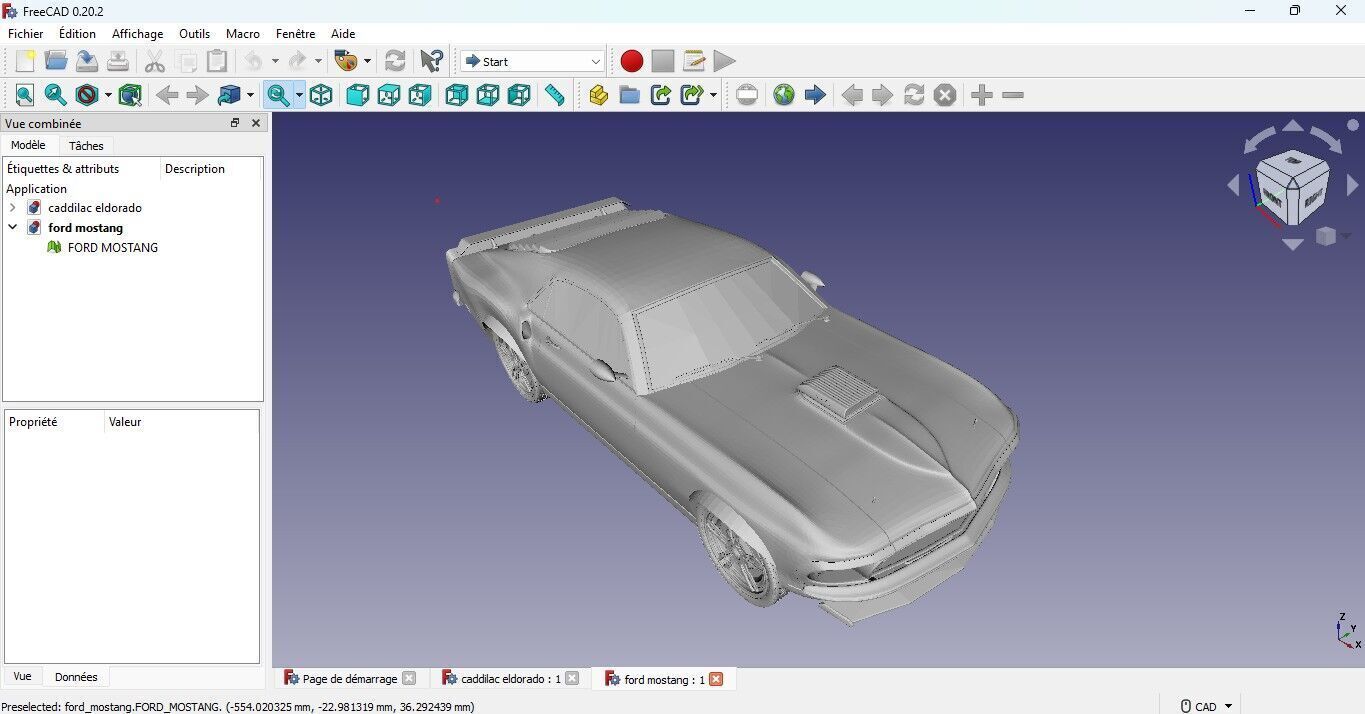Switch to the Tâches tab

(86, 146)
